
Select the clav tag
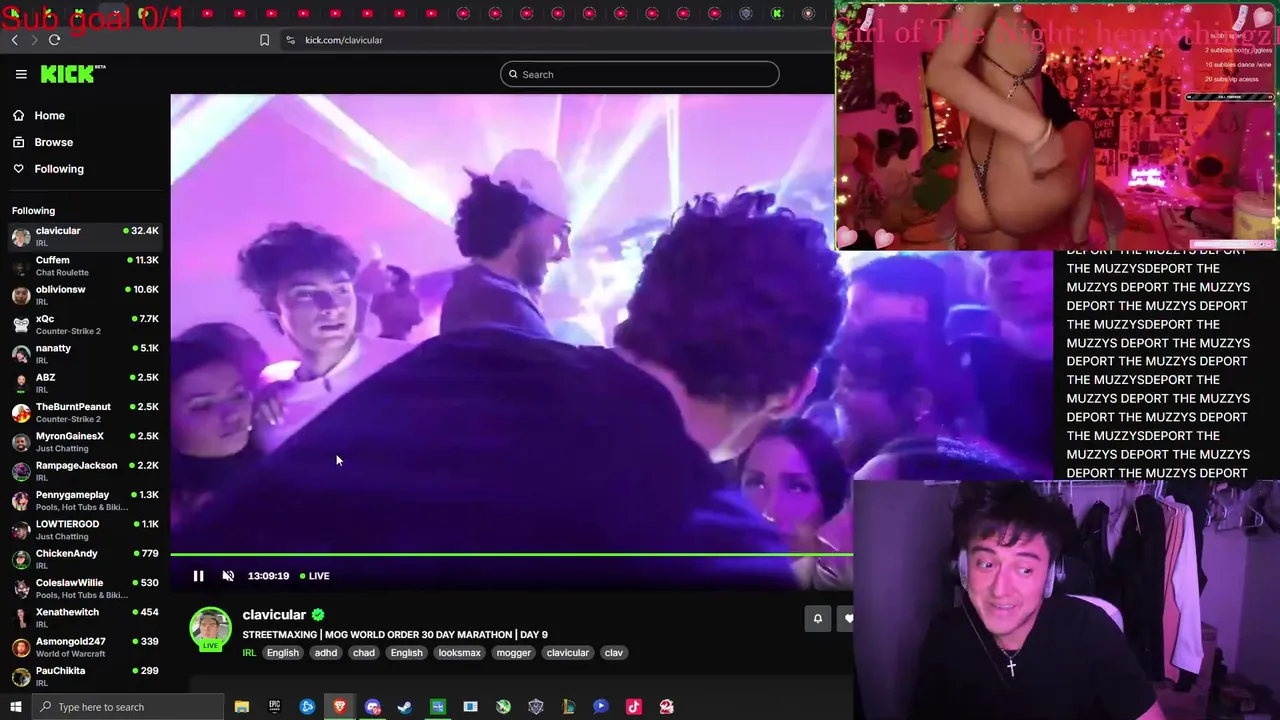click(614, 653)
